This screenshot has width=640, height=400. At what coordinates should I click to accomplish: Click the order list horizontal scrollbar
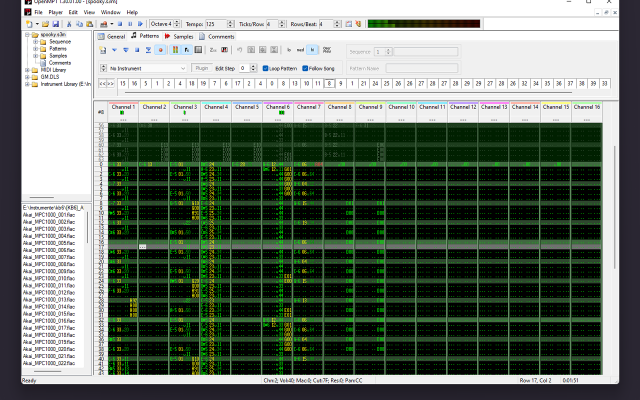(348, 93)
